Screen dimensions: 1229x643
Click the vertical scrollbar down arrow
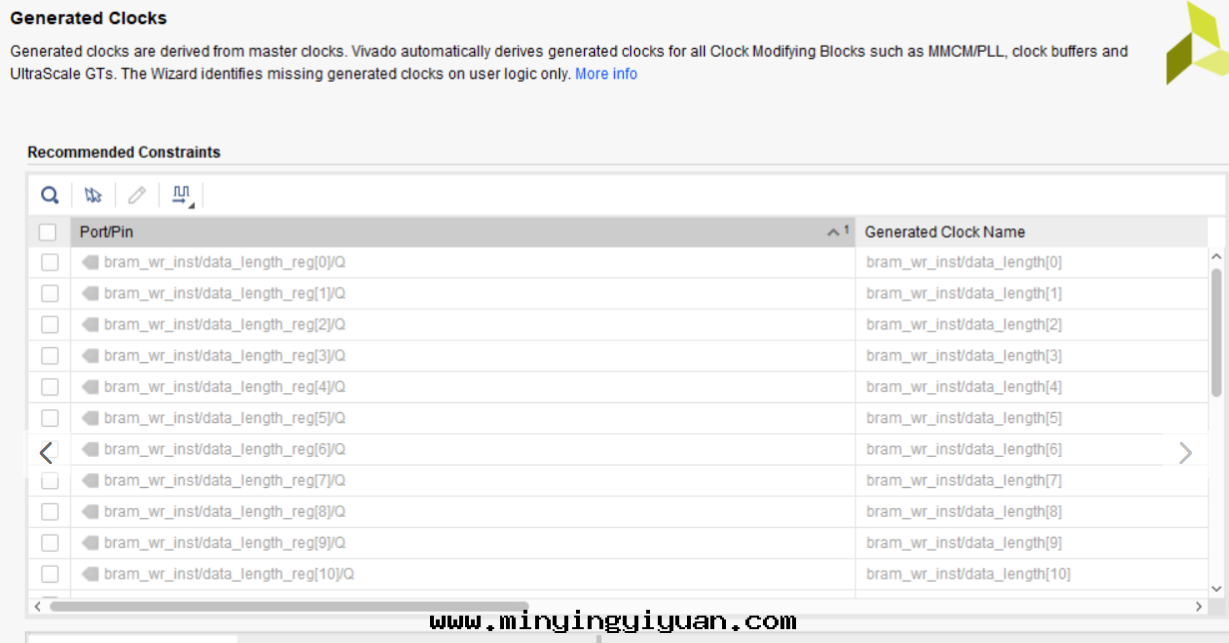click(x=1216, y=588)
